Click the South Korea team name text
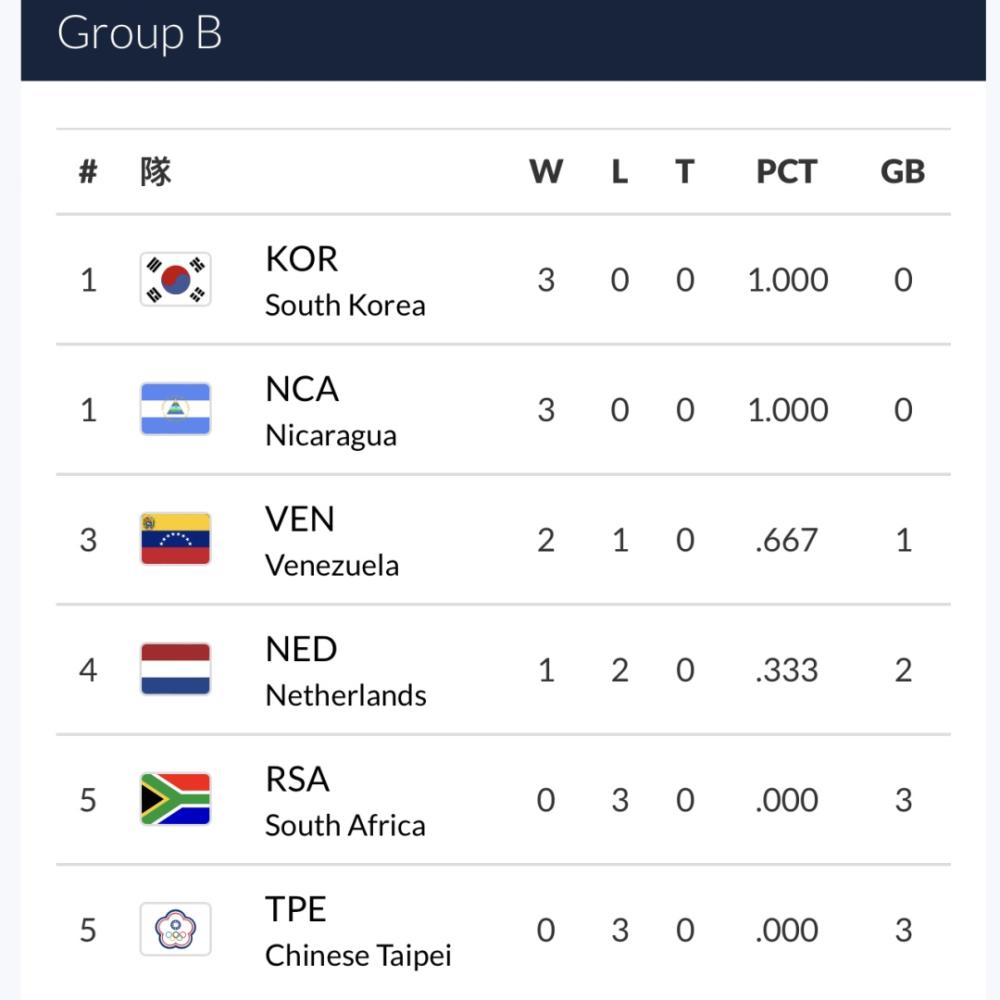 (x=345, y=305)
